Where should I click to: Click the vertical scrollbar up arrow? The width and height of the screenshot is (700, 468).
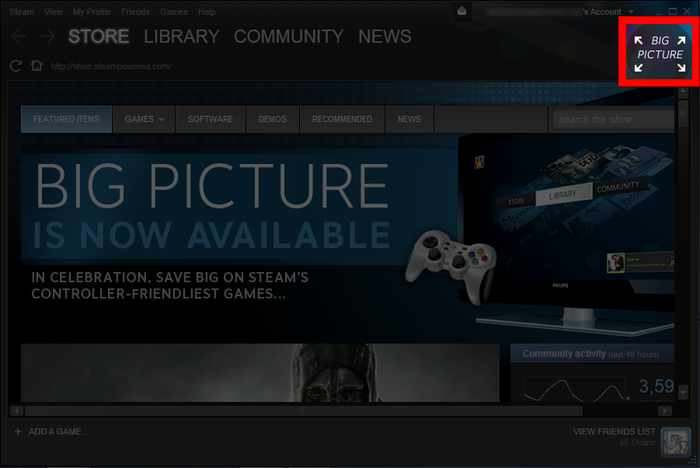point(683,92)
